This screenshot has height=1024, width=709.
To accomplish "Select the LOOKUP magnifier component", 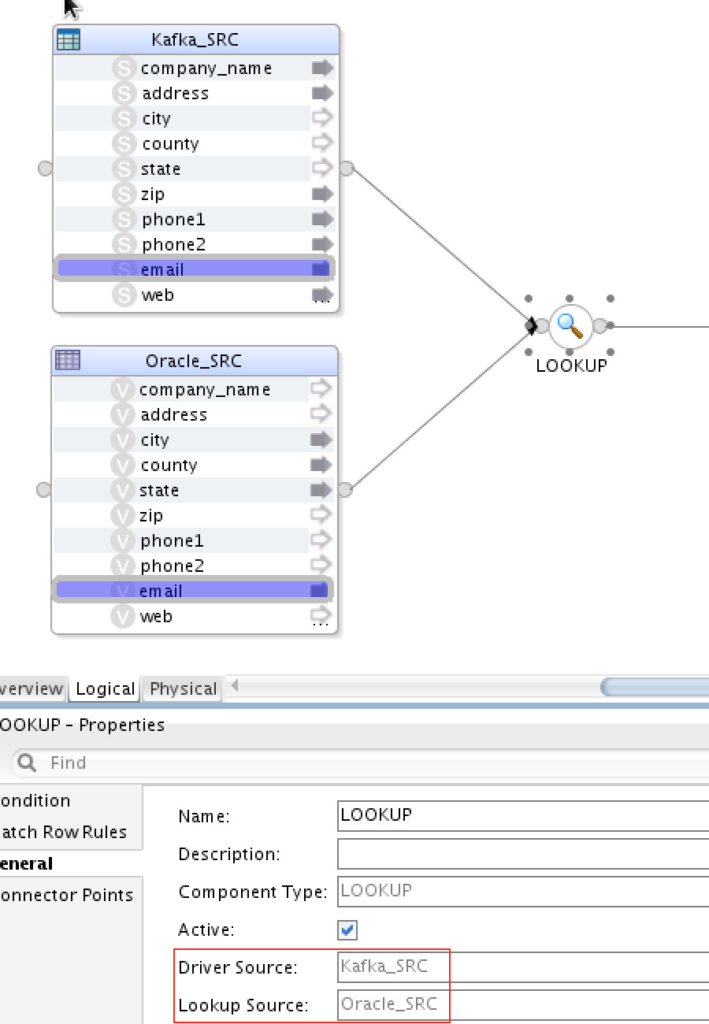I will click(x=570, y=325).
